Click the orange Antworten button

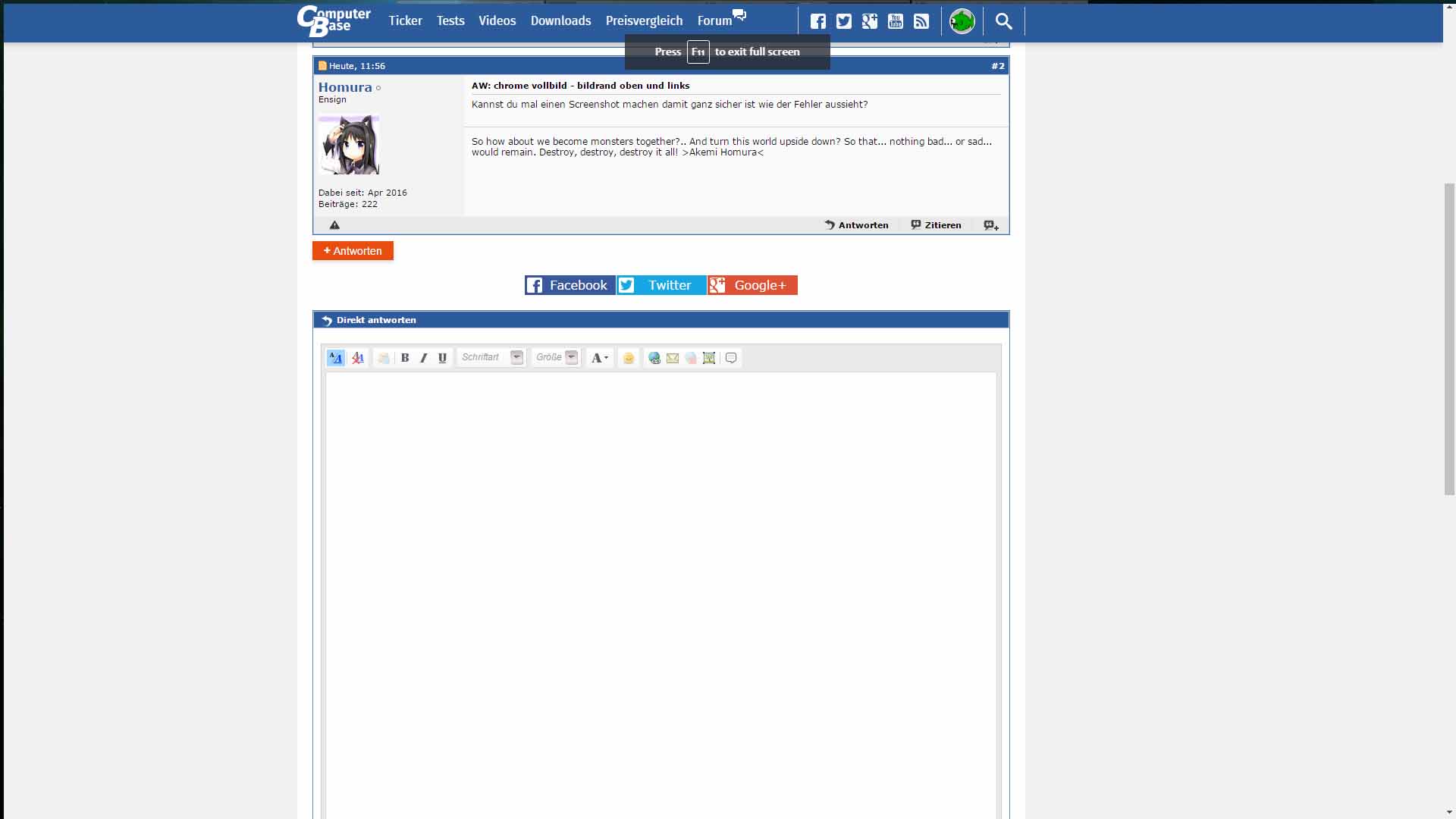point(353,251)
